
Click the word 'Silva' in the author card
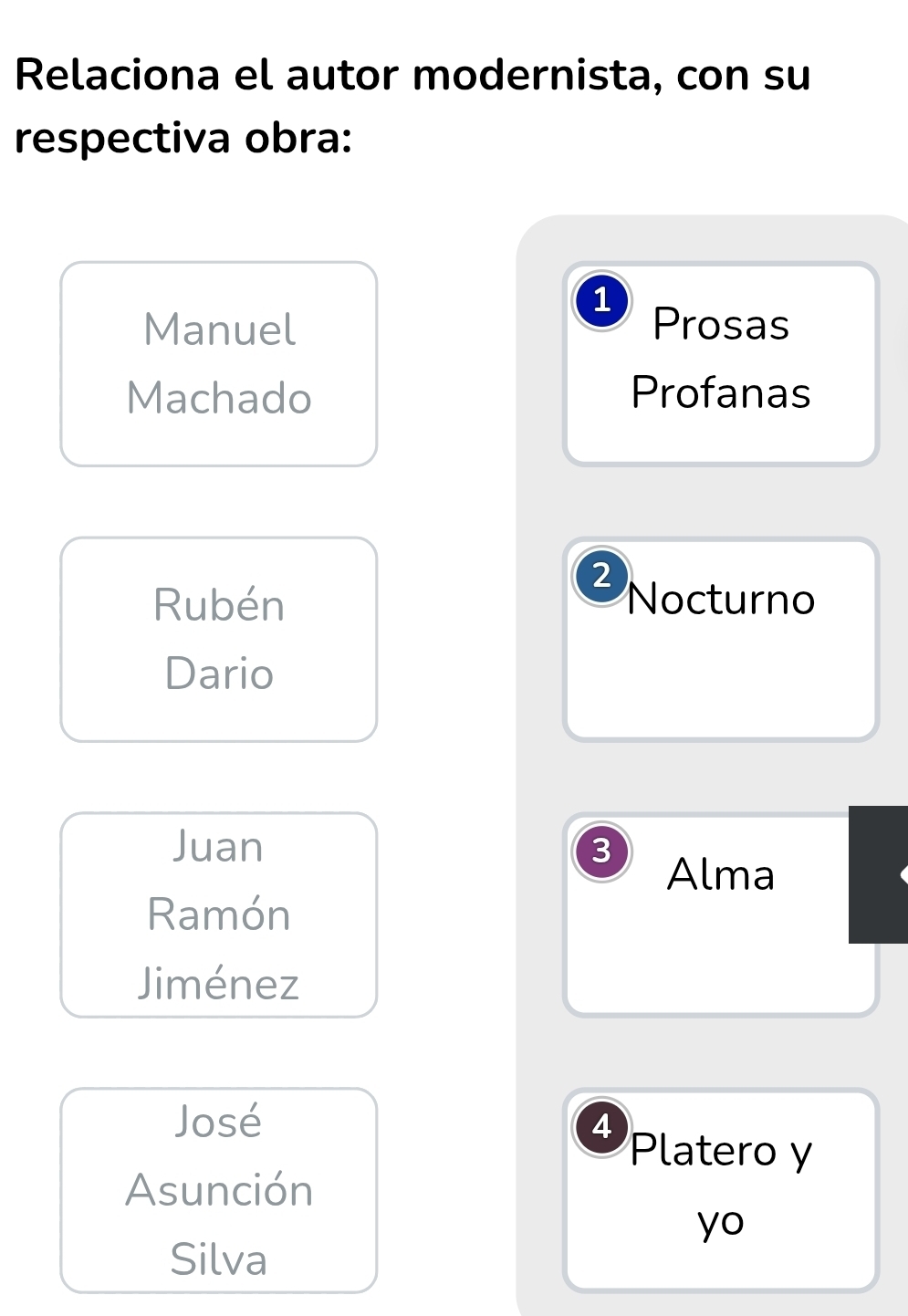(219, 1259)
